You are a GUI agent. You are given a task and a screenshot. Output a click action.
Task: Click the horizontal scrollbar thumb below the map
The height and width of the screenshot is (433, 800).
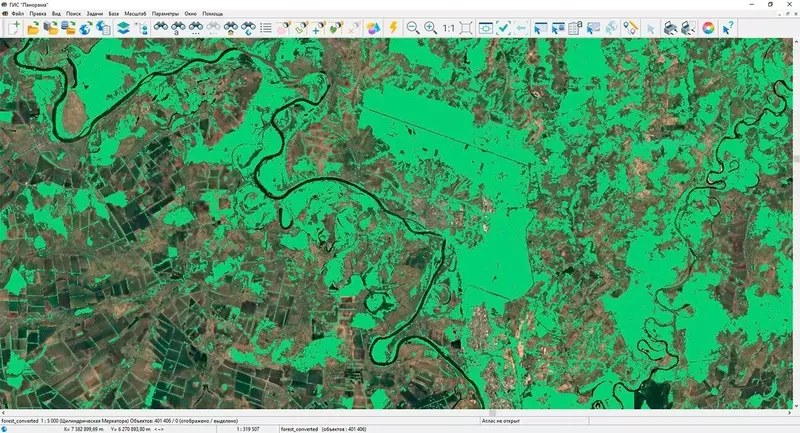[492, 413]
